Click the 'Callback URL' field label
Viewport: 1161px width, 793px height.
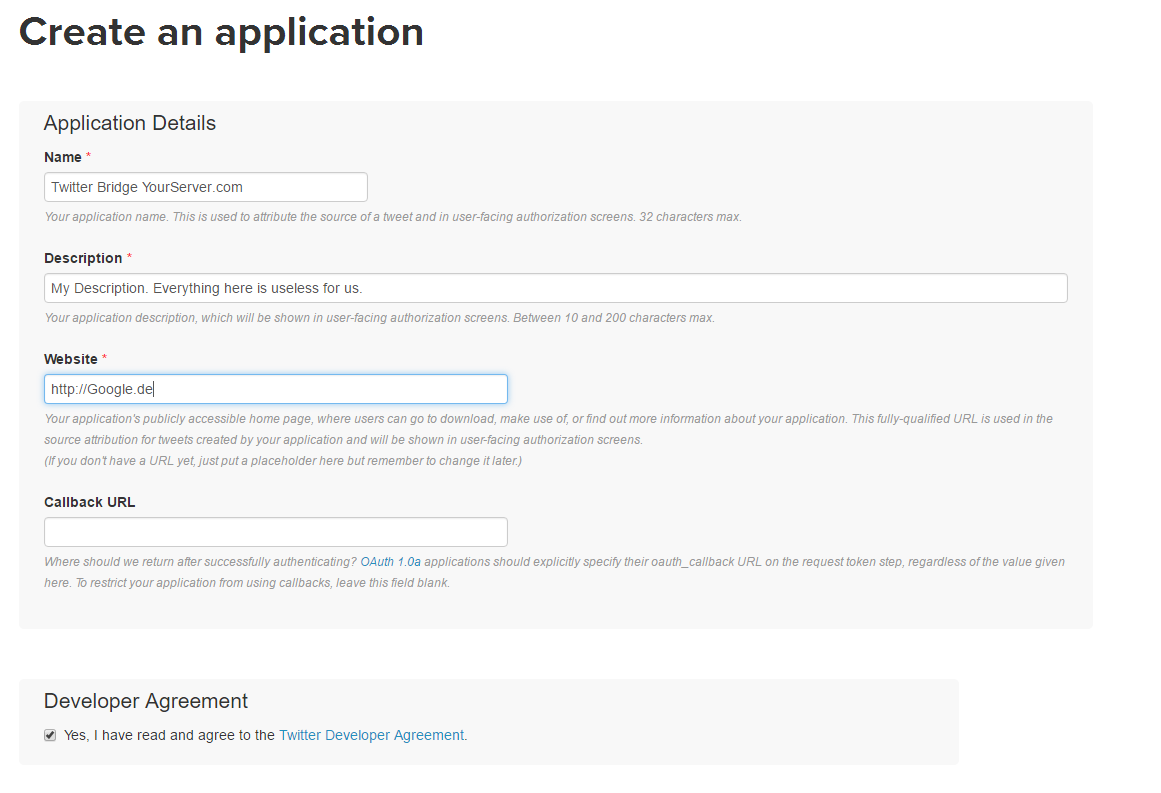coord(90,502)
